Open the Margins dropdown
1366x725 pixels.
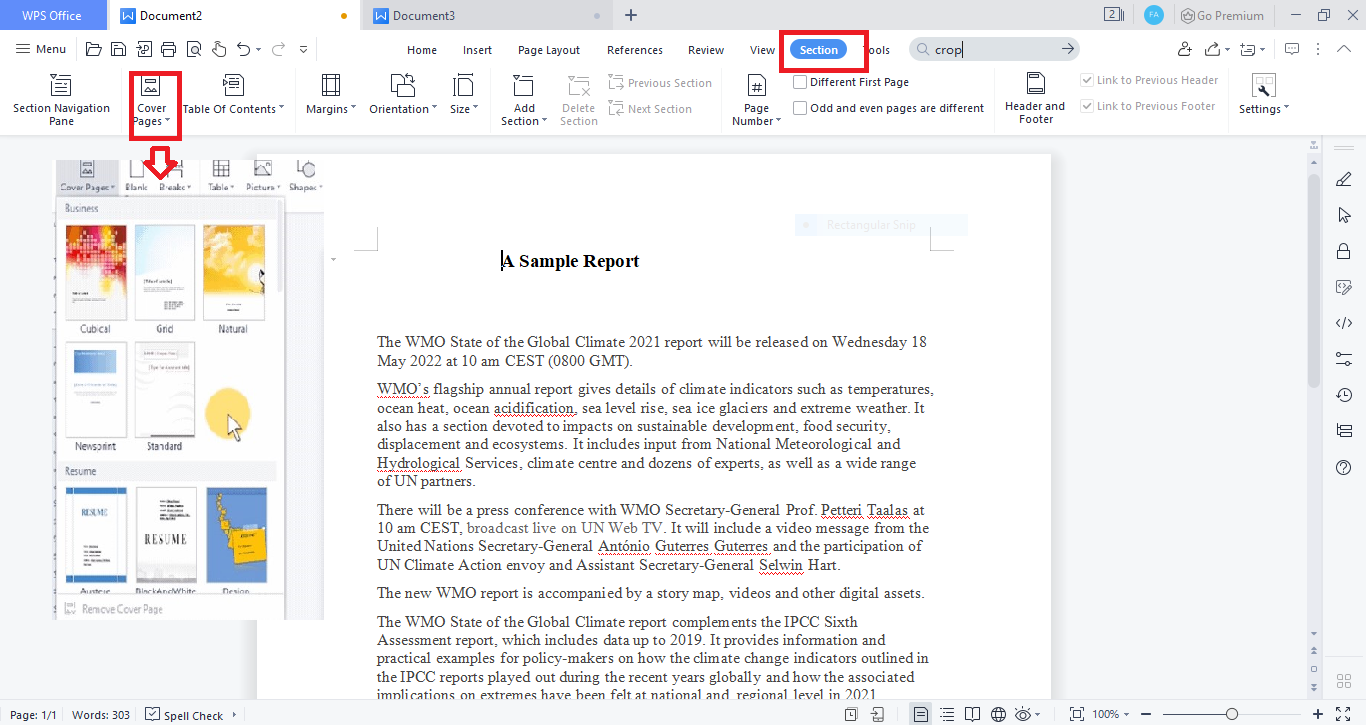(330, 97)
